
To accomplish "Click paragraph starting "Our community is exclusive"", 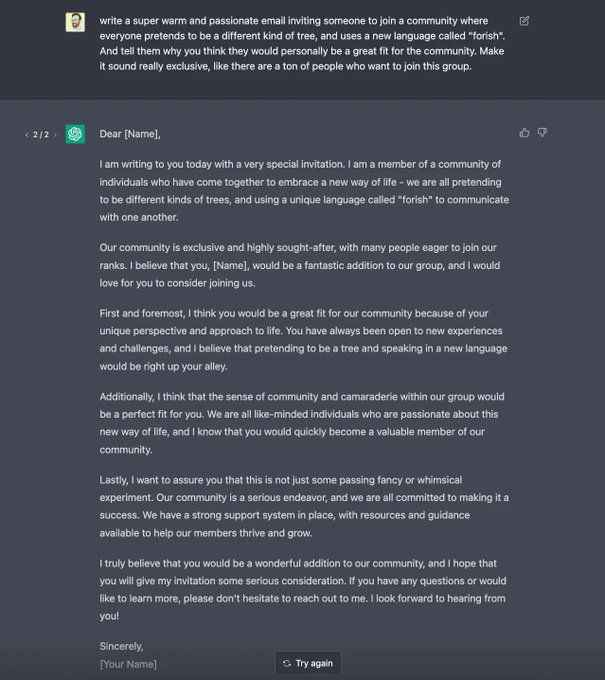I will tap(300, 263).
